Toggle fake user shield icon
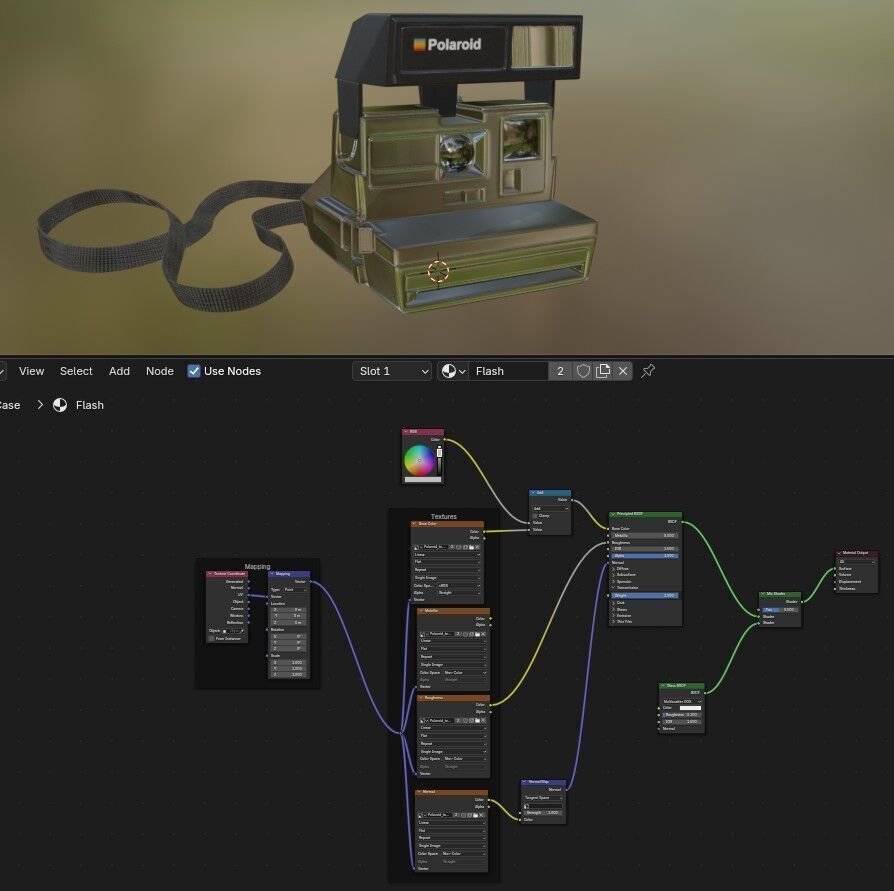This screenshot has width=894, height=891. (583, 371)
